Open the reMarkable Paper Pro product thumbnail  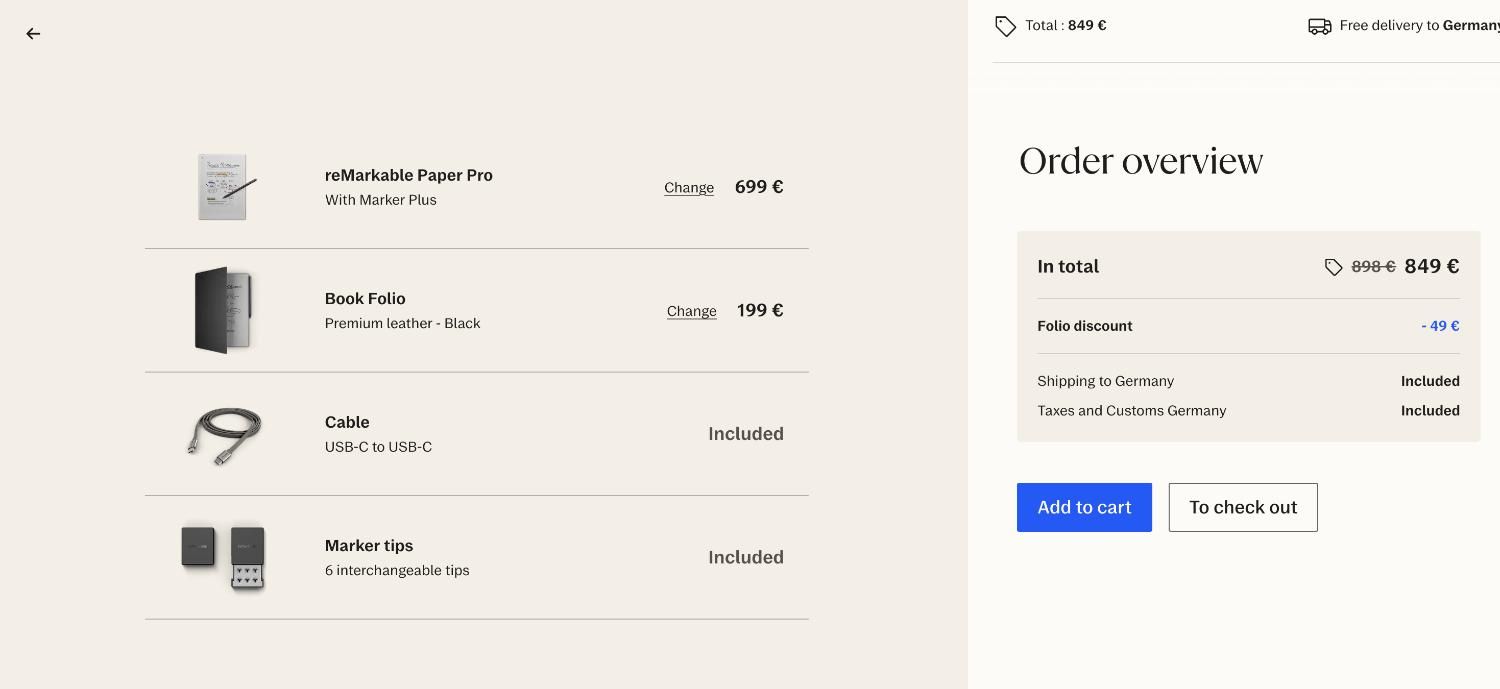click(224, 187)
